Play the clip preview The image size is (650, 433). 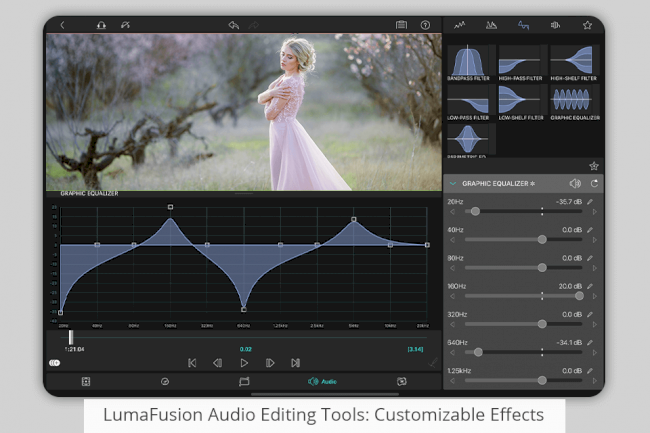click(244, 363)
